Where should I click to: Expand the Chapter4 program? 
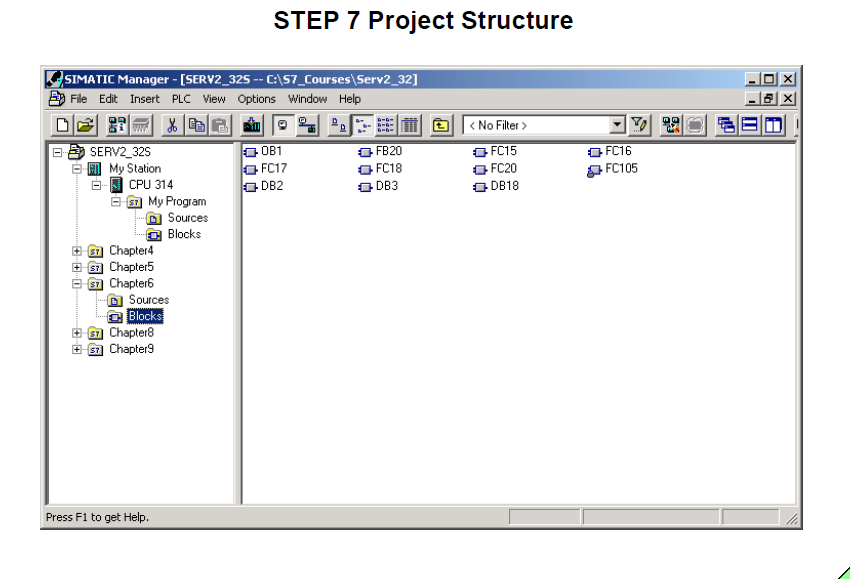pos(77,251)
